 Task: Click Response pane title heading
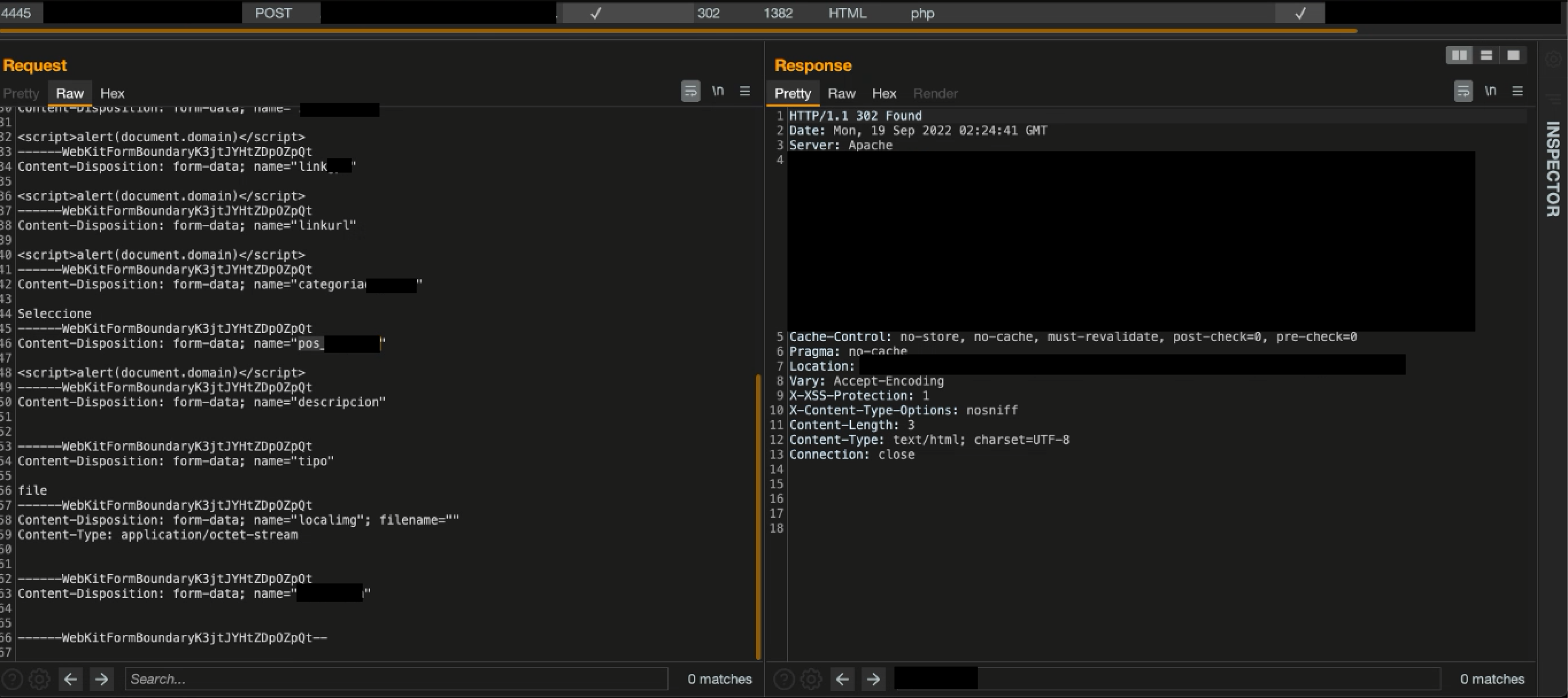[813, 65]
